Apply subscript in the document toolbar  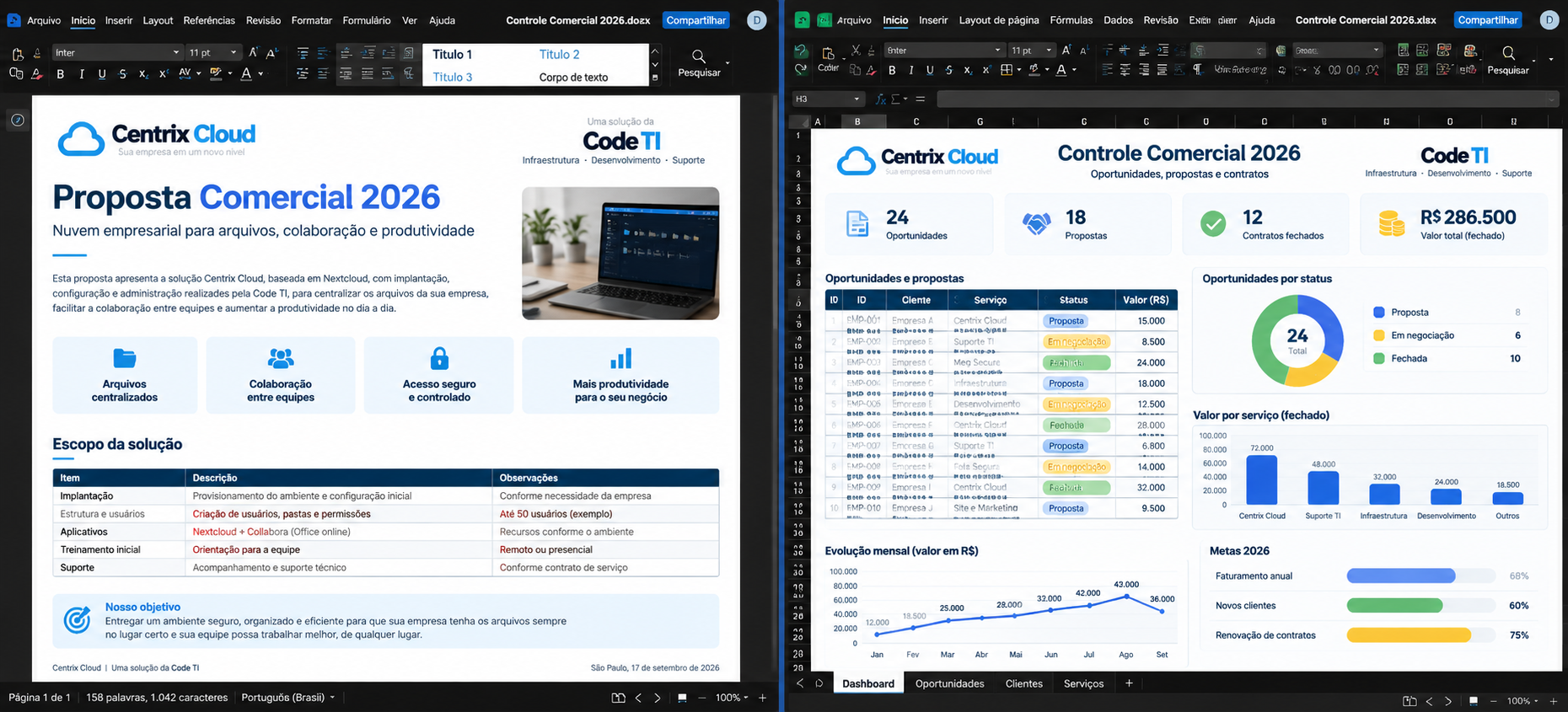(x=143, y=74)
